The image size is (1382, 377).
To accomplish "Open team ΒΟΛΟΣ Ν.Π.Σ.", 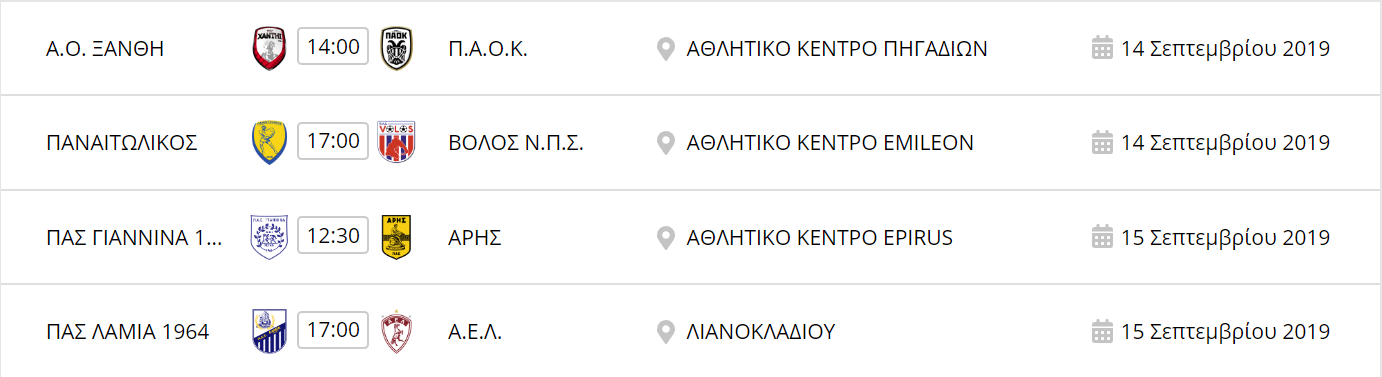I will (516, 143).
